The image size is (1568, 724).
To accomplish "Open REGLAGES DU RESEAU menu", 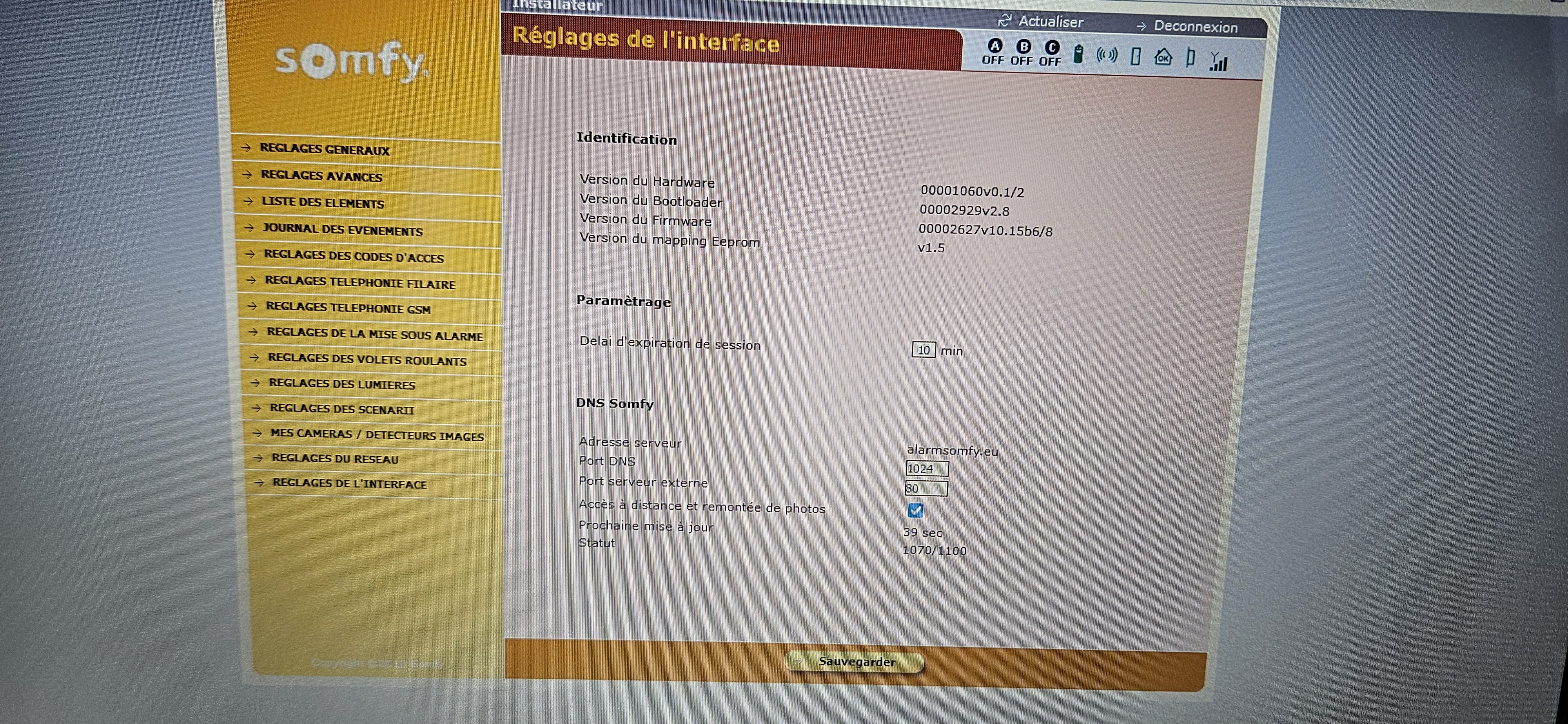I will pyautogui.click(x=335, y=459).
